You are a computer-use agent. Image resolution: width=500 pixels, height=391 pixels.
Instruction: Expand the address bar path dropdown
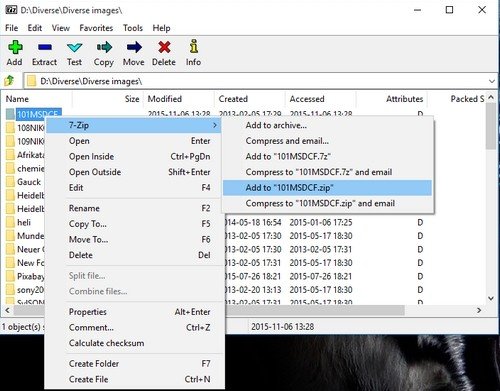click(x=492, y=81)
